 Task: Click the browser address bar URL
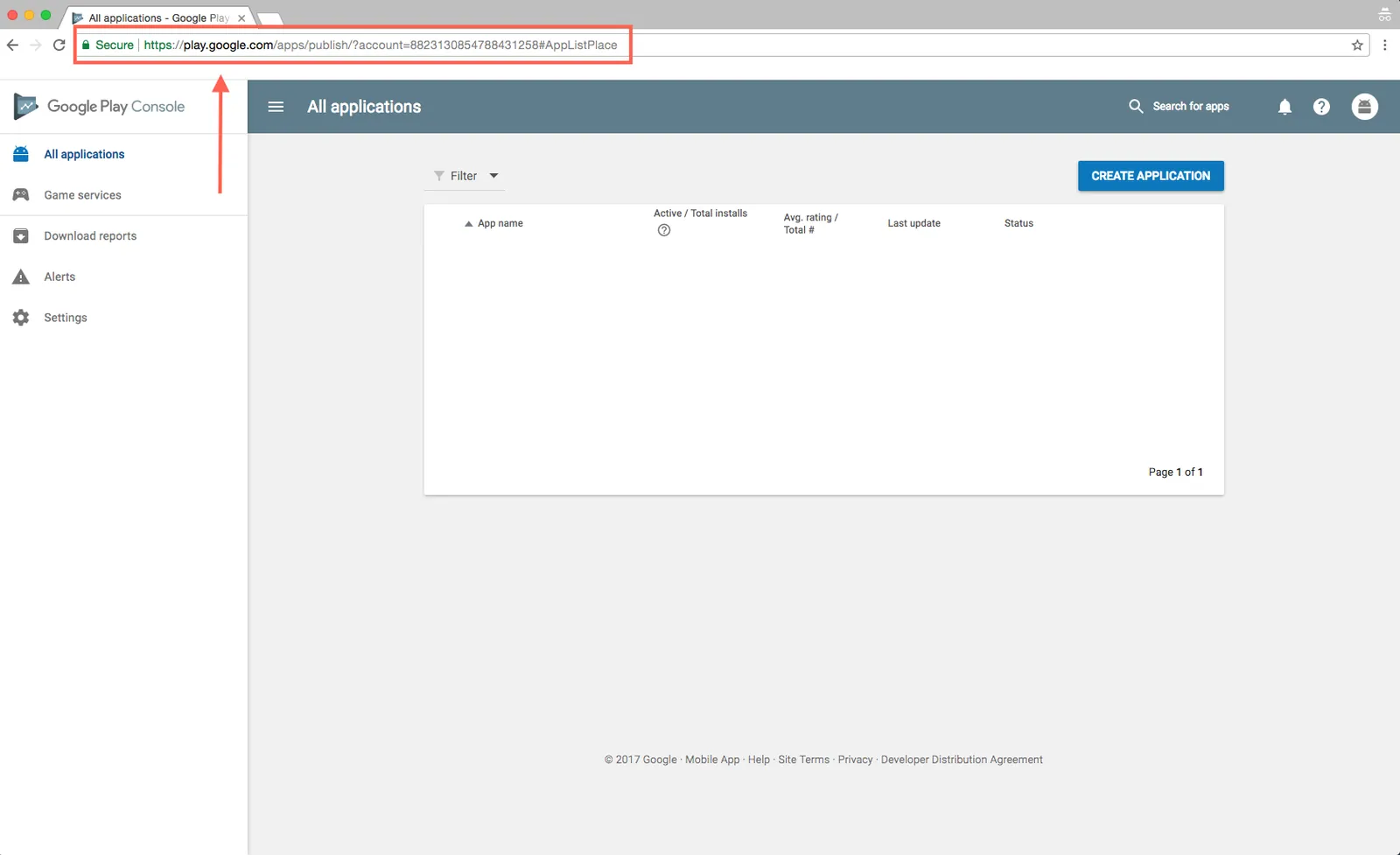381,45
